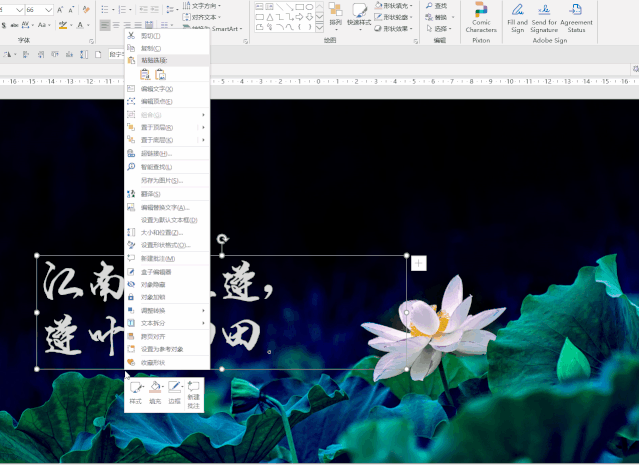Choose 新建批注 (New Comment) in context menu

pos(167,258)
